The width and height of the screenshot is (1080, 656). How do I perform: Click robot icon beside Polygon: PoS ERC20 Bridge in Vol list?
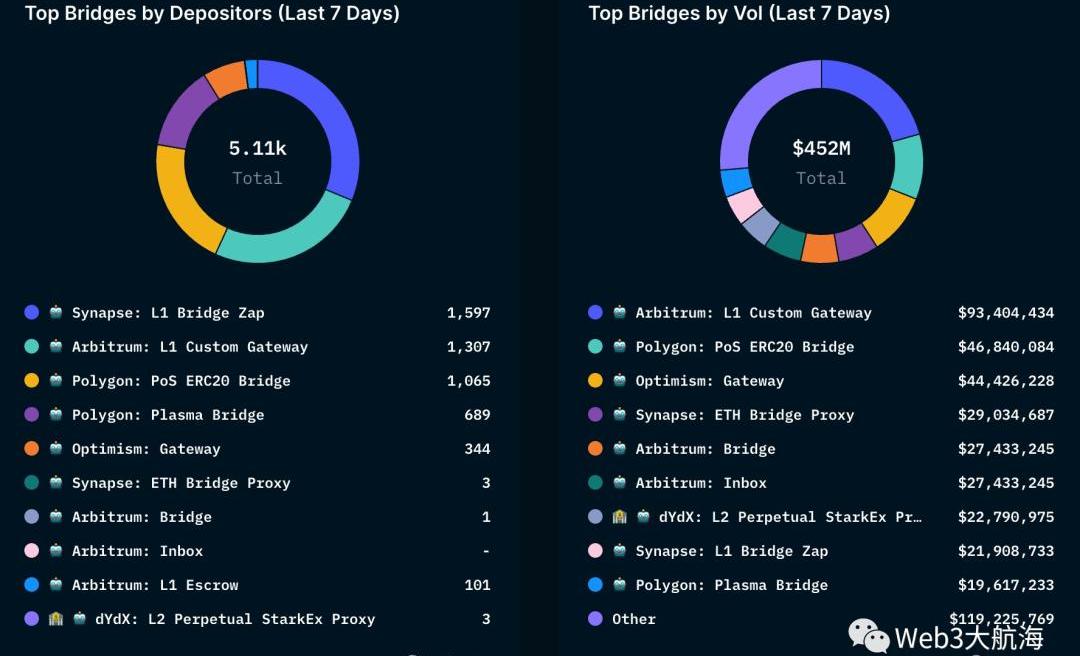point(620,347)
